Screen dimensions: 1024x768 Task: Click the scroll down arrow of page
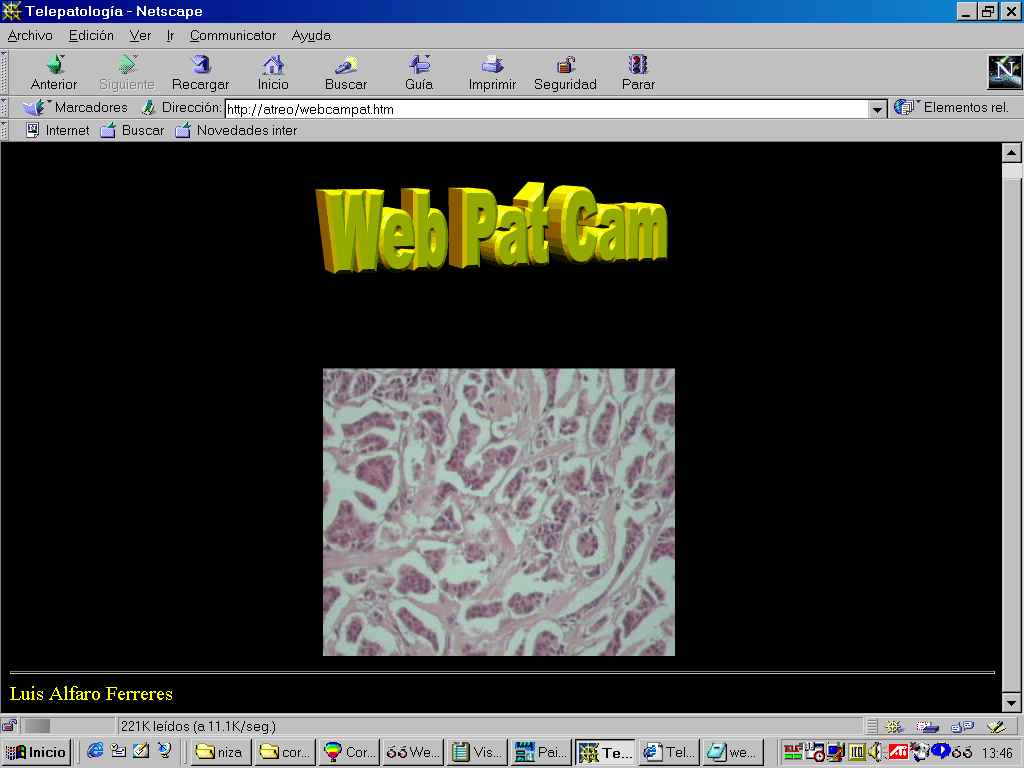(x=1011, y=702)
